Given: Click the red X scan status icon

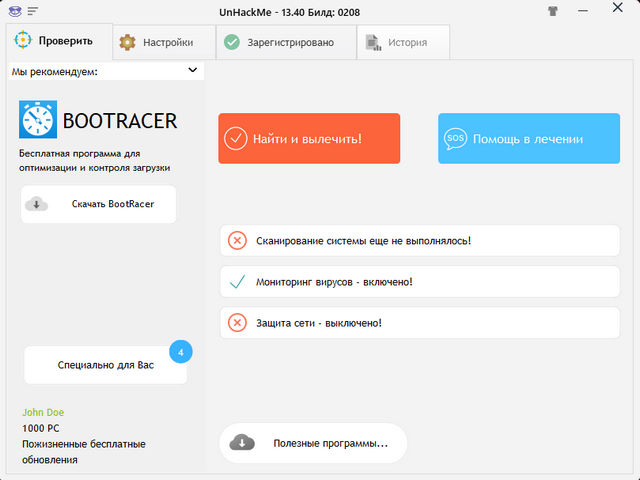Looking at the screenshot, I should (x=237, y=240).
